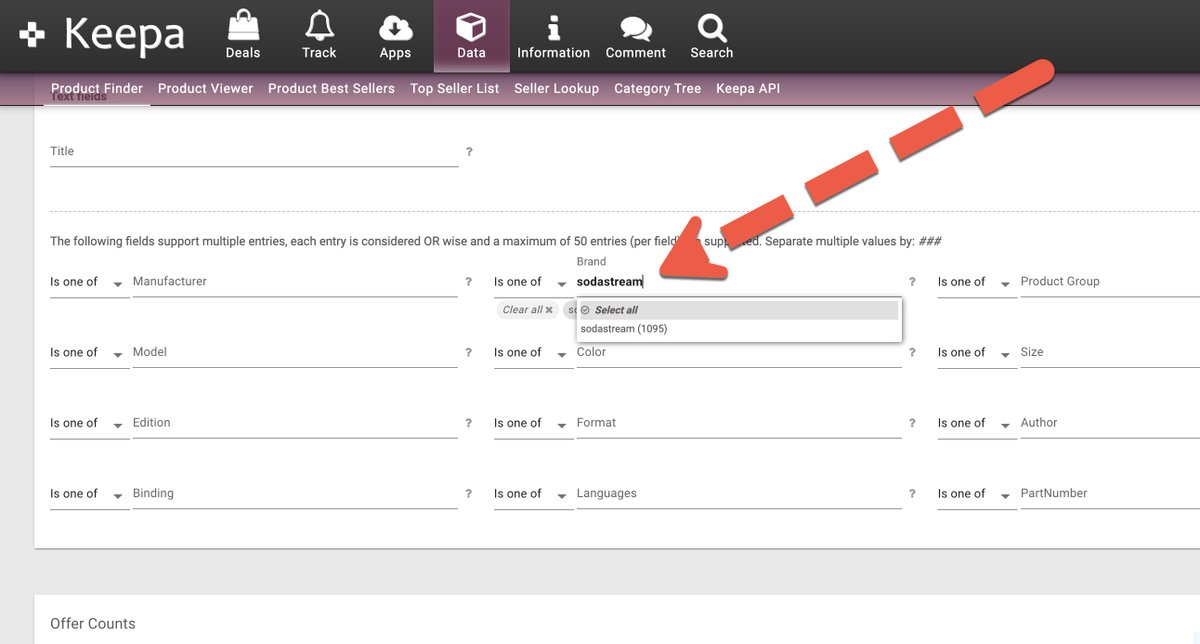Click the help question mark beside Format
Viewport: 1200px width, 644px height.
[x=912, y=423]
